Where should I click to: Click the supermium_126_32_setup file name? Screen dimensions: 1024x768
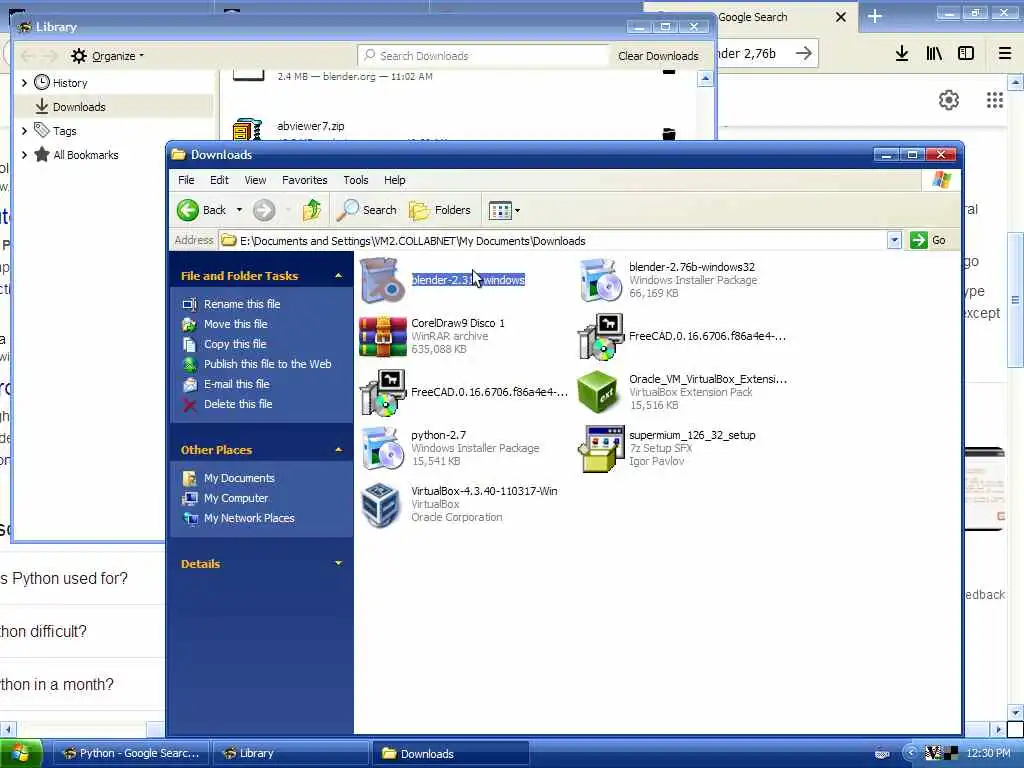[692, 435]
